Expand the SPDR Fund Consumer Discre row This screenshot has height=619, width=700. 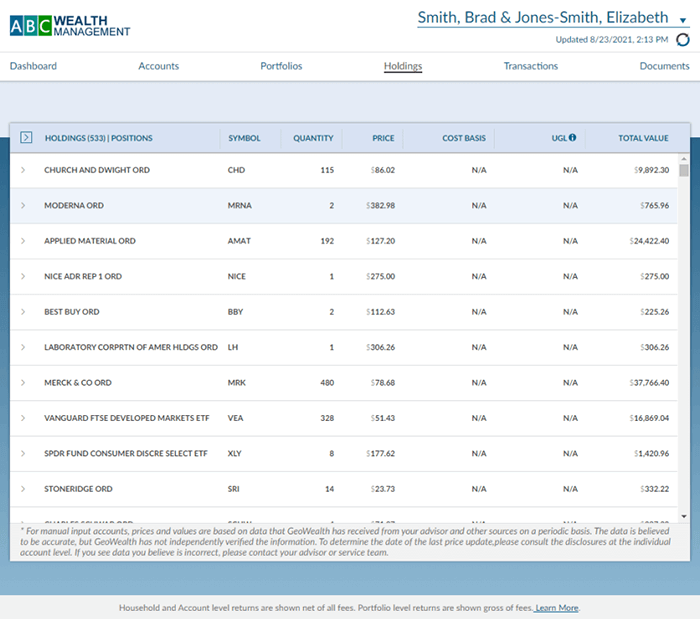point(23,453)
